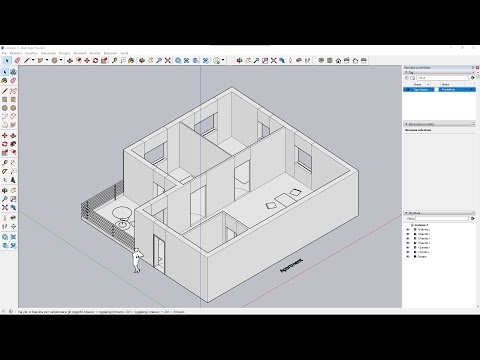Click Zoom Window in the camera toolbar
Image resolution: width=480 pixels, height=360 pixels.
265,60
